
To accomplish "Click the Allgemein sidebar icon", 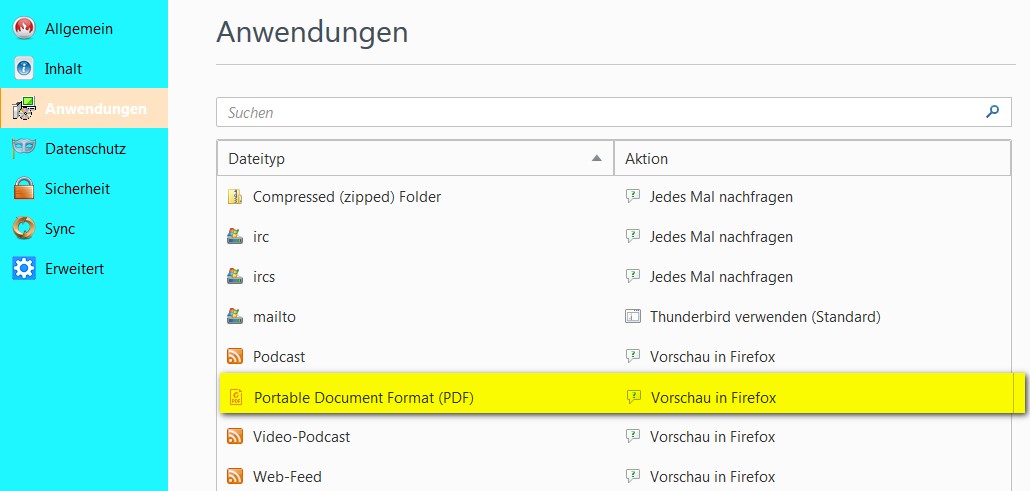I will point(24,29).
